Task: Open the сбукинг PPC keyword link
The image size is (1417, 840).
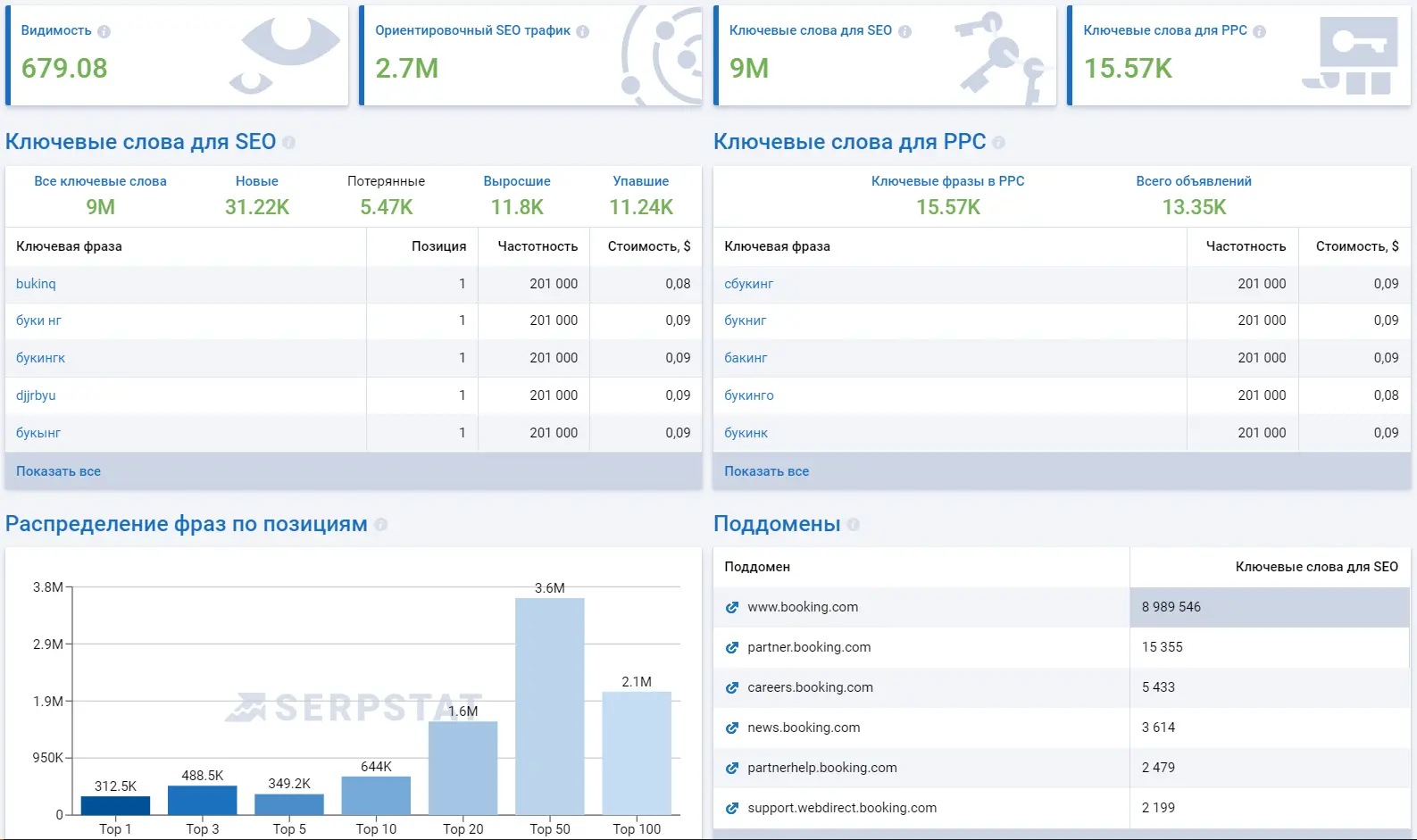Action: [748, 284]
